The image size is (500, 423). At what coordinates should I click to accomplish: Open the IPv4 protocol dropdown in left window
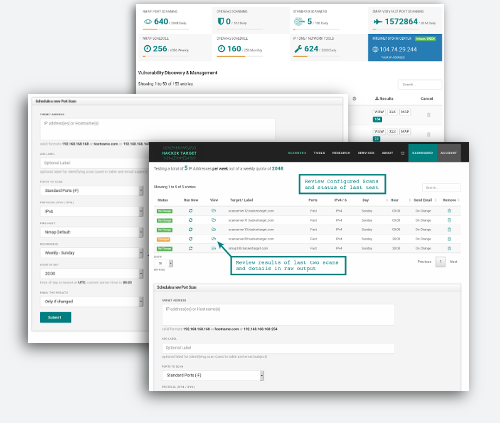point(92,211)
